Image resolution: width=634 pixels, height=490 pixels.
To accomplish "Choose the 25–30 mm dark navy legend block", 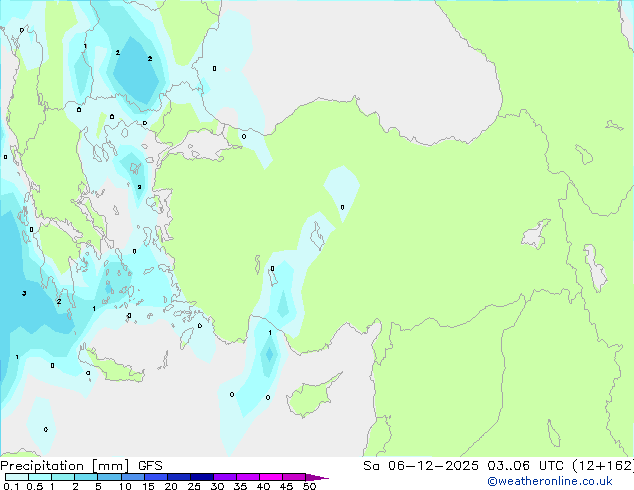I will click(x=202, y=477).
